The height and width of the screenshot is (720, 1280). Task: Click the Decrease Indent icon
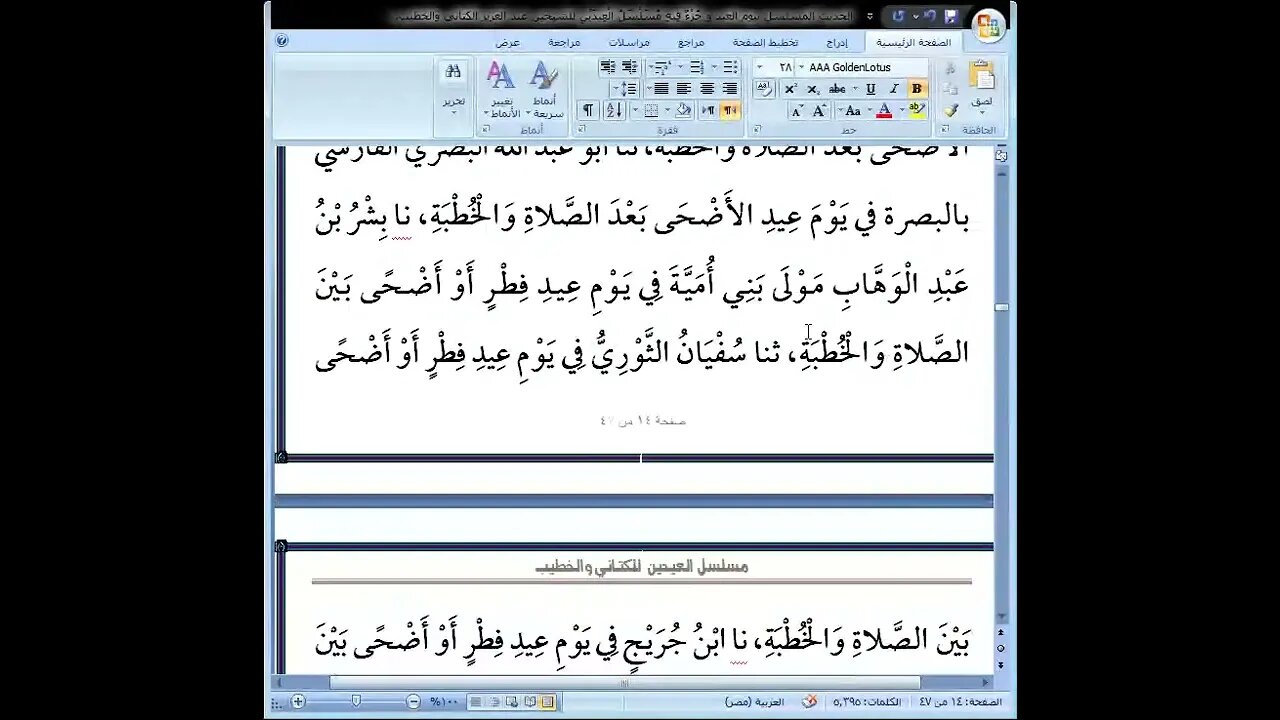tap(630, 67)
